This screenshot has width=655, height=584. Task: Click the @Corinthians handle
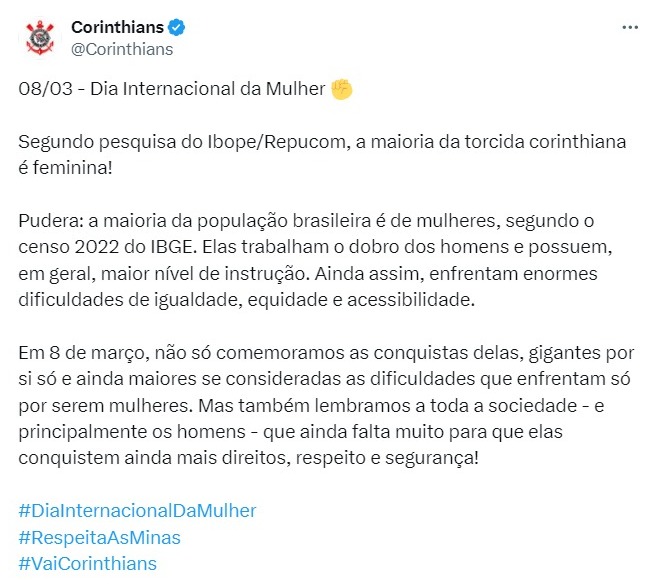point(122,49)
